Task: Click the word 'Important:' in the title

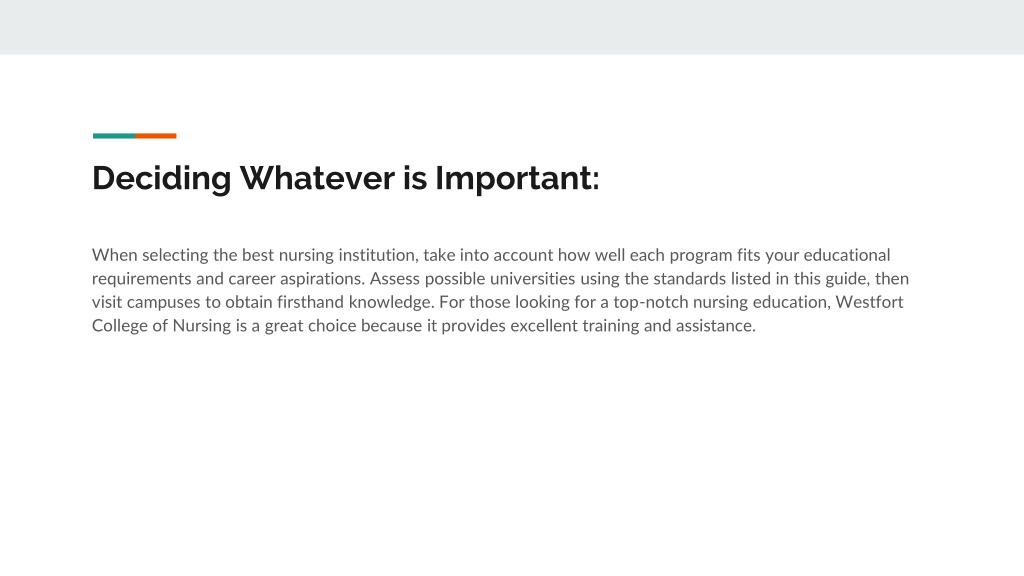Action: pos(517,178)
